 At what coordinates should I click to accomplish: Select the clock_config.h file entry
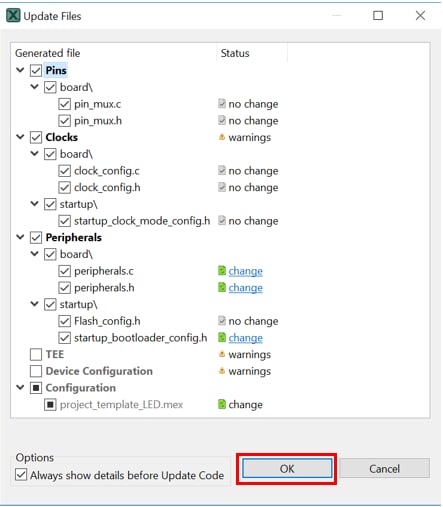pyautogui.click(x=107, y=188)
